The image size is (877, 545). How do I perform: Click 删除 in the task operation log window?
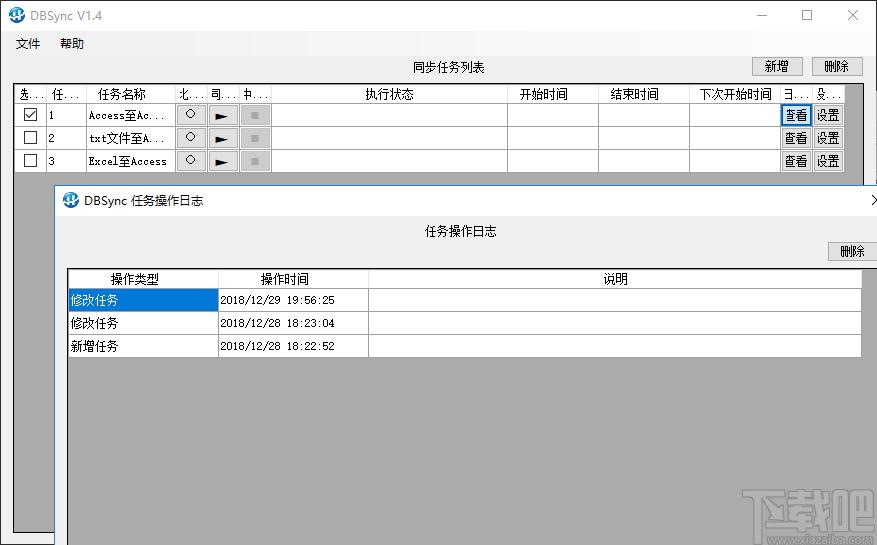852,251
